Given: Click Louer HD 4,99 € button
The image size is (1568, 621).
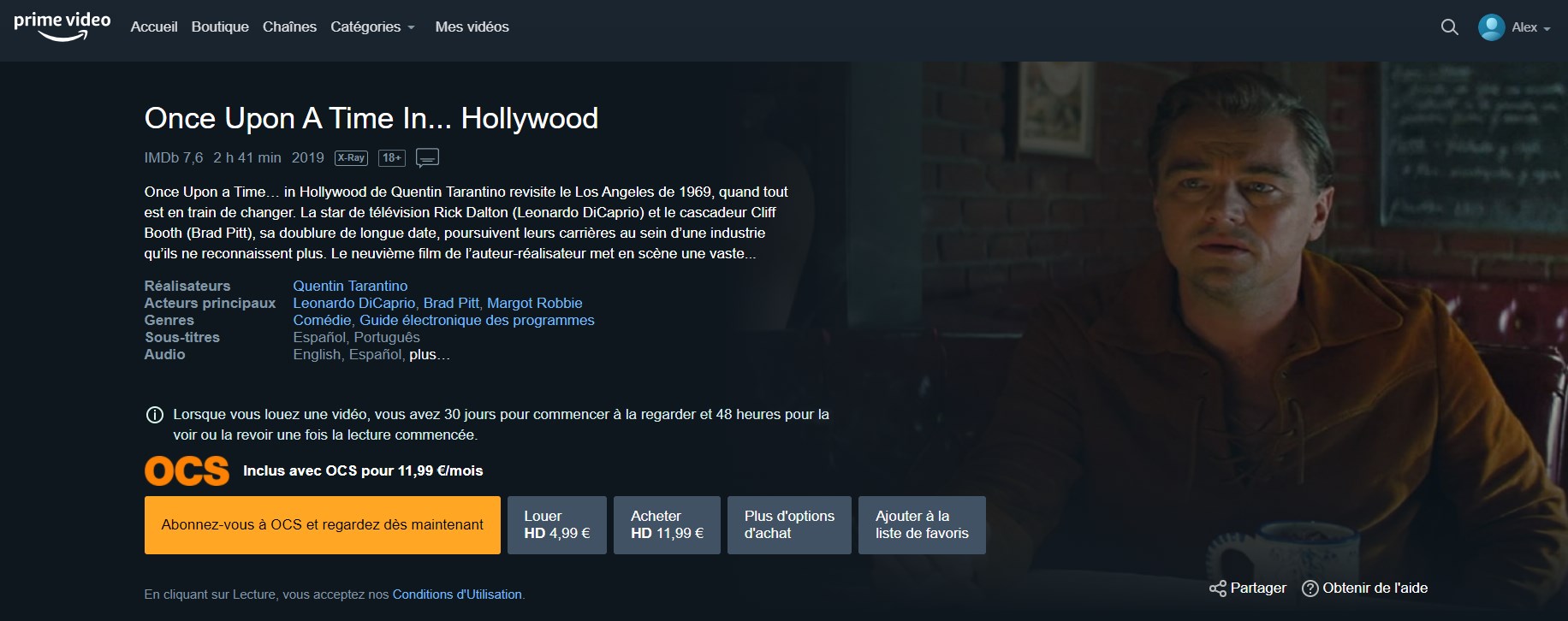Looking at the screenshot, I should tap(556, 525).
